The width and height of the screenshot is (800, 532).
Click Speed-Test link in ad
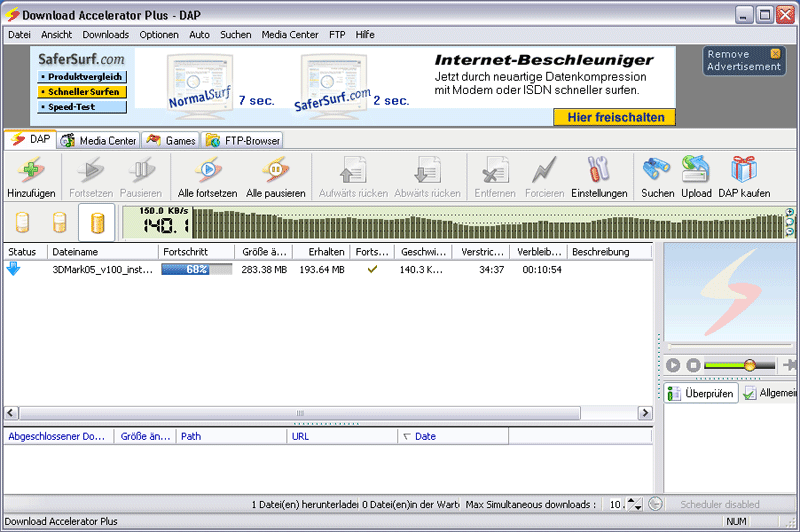[x=82, y=107]
